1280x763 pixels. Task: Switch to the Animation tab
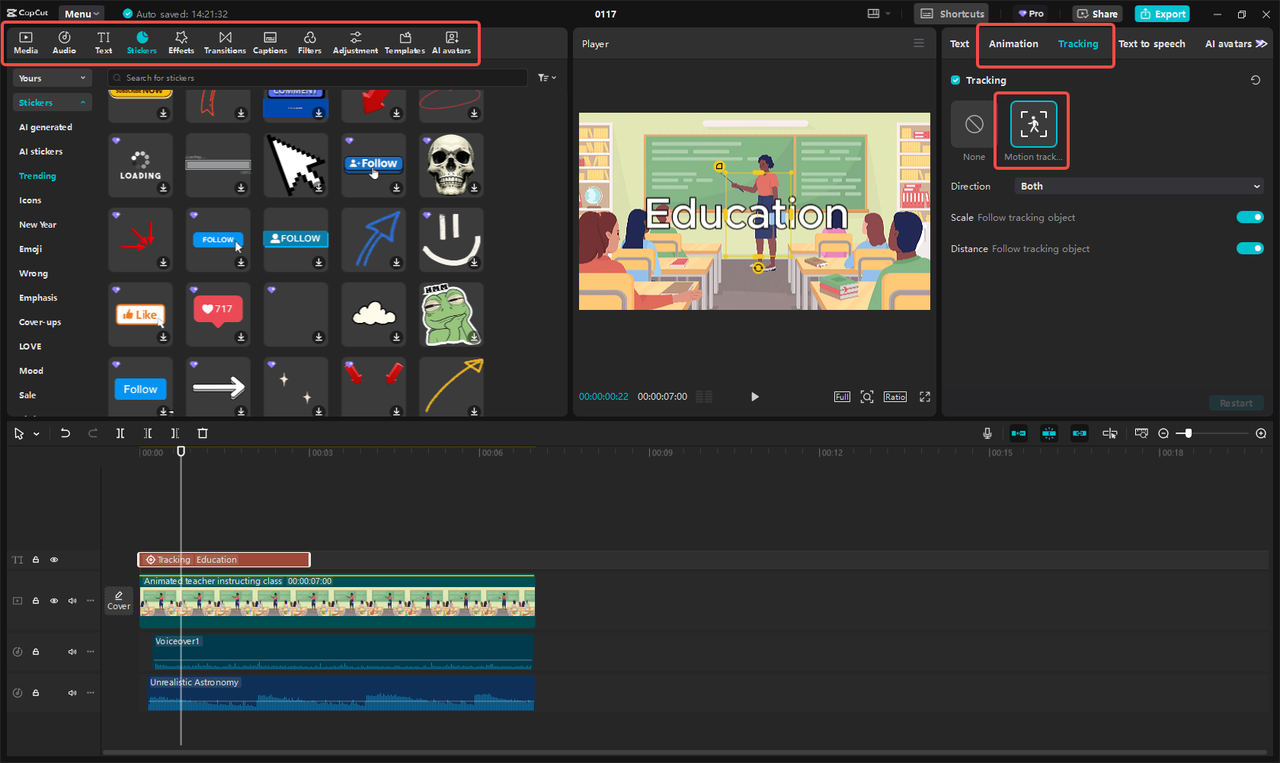coord(1013,44)
